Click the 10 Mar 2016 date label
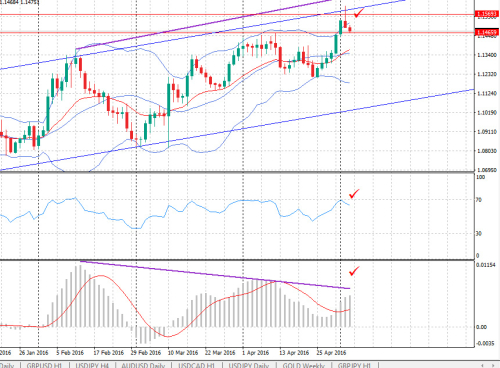Image resolution: width=500 pixels, height=368 pixels. [183, 353]
